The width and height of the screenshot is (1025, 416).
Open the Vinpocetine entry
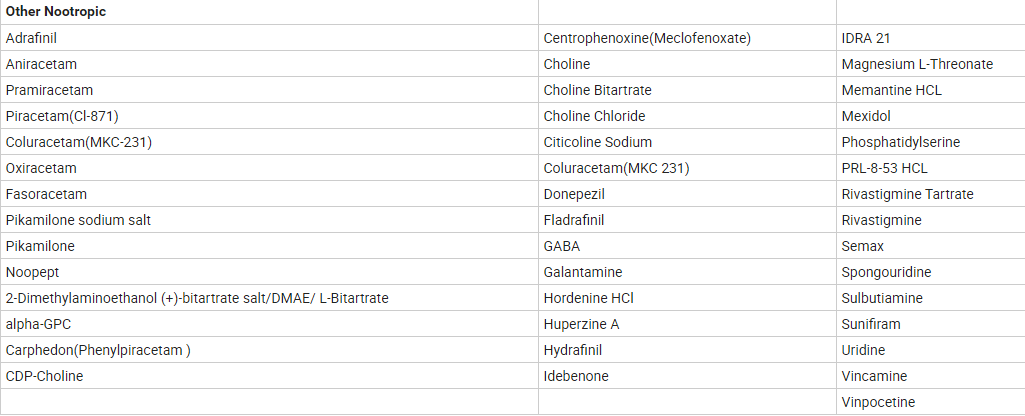(x=878, y=402)
